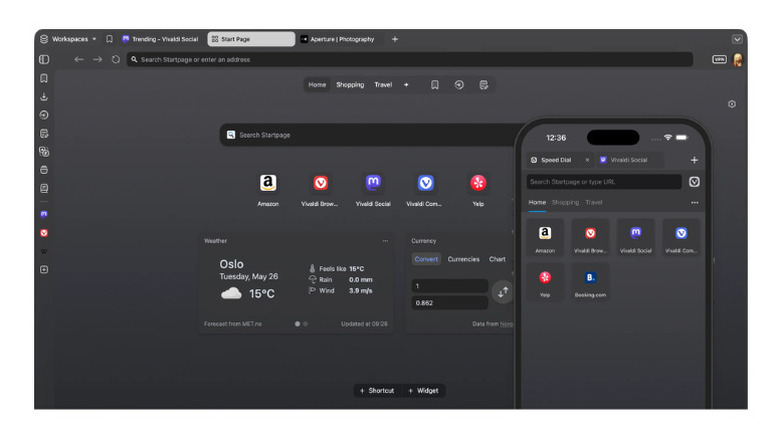Open the Notes panel in sidebar
The height and width of the screenshot is (438, 780).
coord(44,133)
